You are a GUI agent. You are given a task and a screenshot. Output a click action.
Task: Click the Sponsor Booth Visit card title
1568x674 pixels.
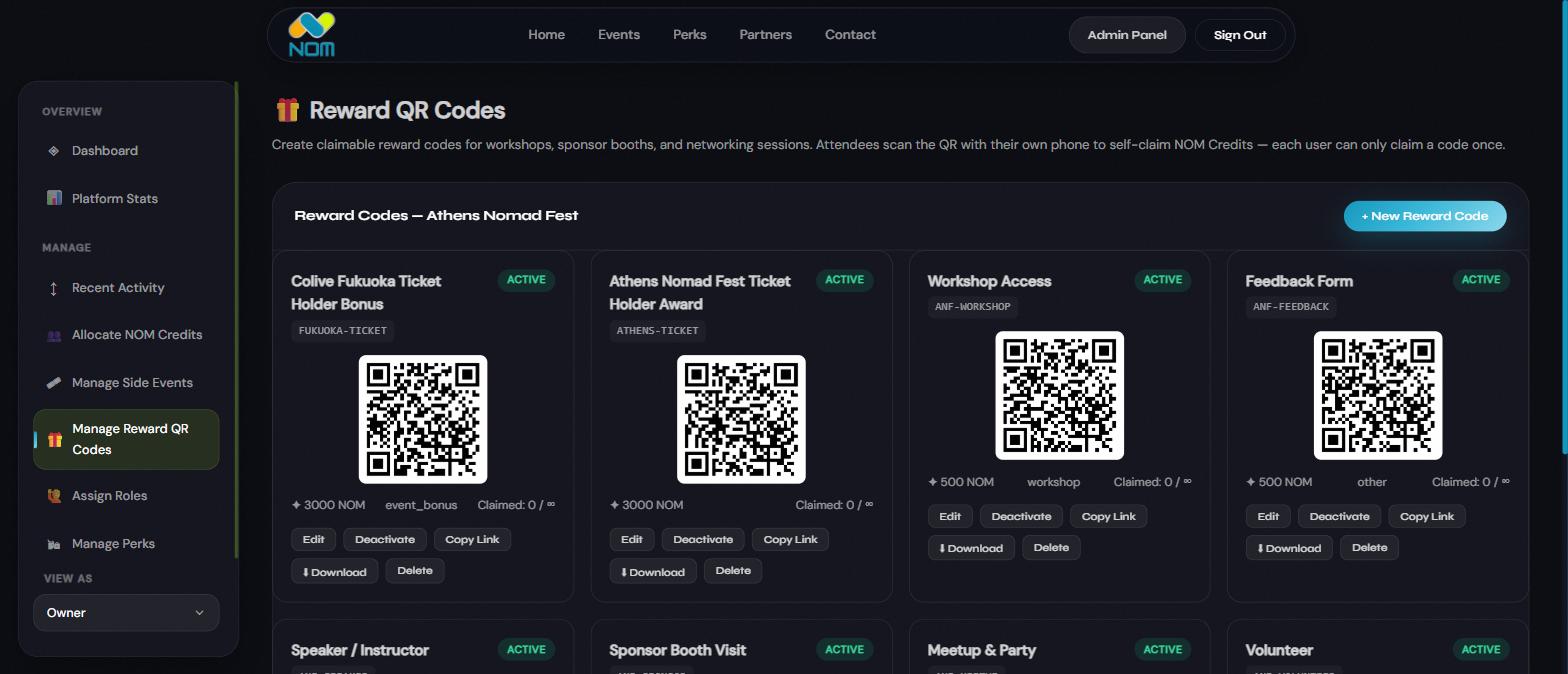coord(678,650)
